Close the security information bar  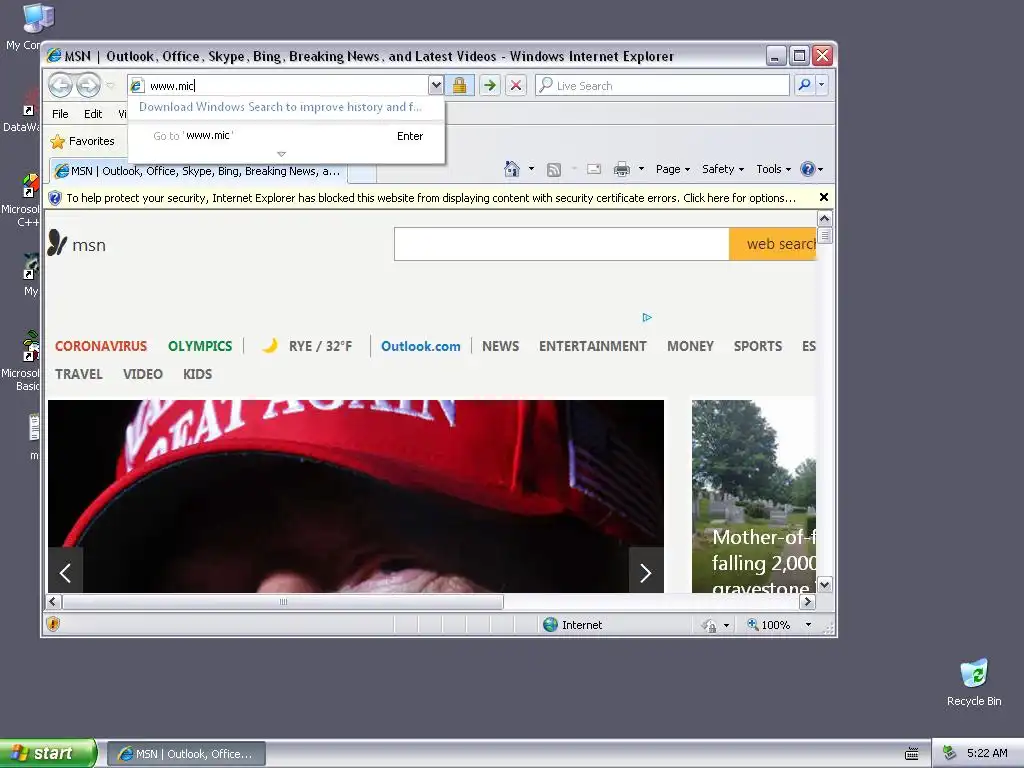point(824,197)
